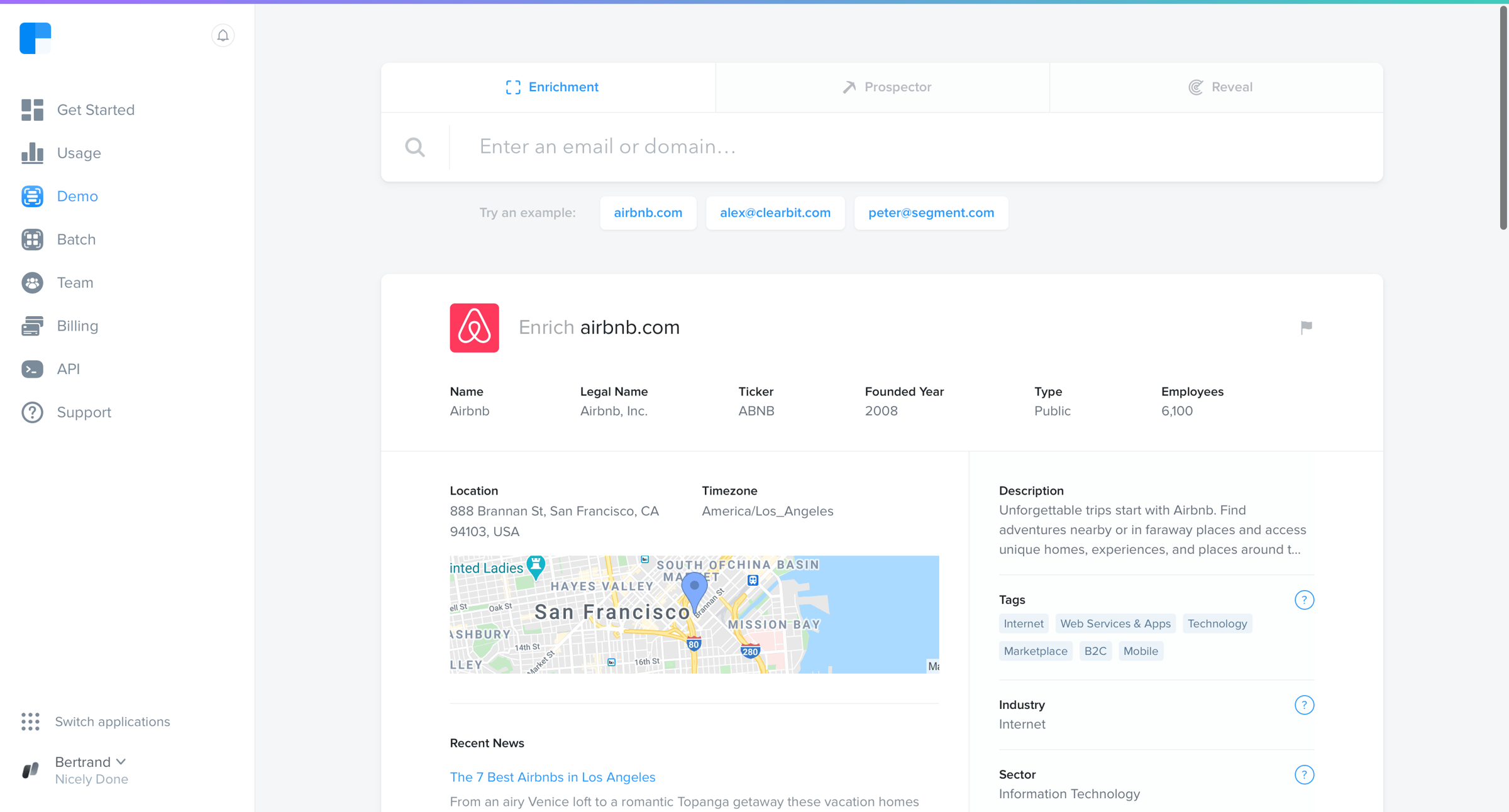This screenshot has width=1509, height=812.
Task: Focus the email or domain input
Action: click(915, 147)
